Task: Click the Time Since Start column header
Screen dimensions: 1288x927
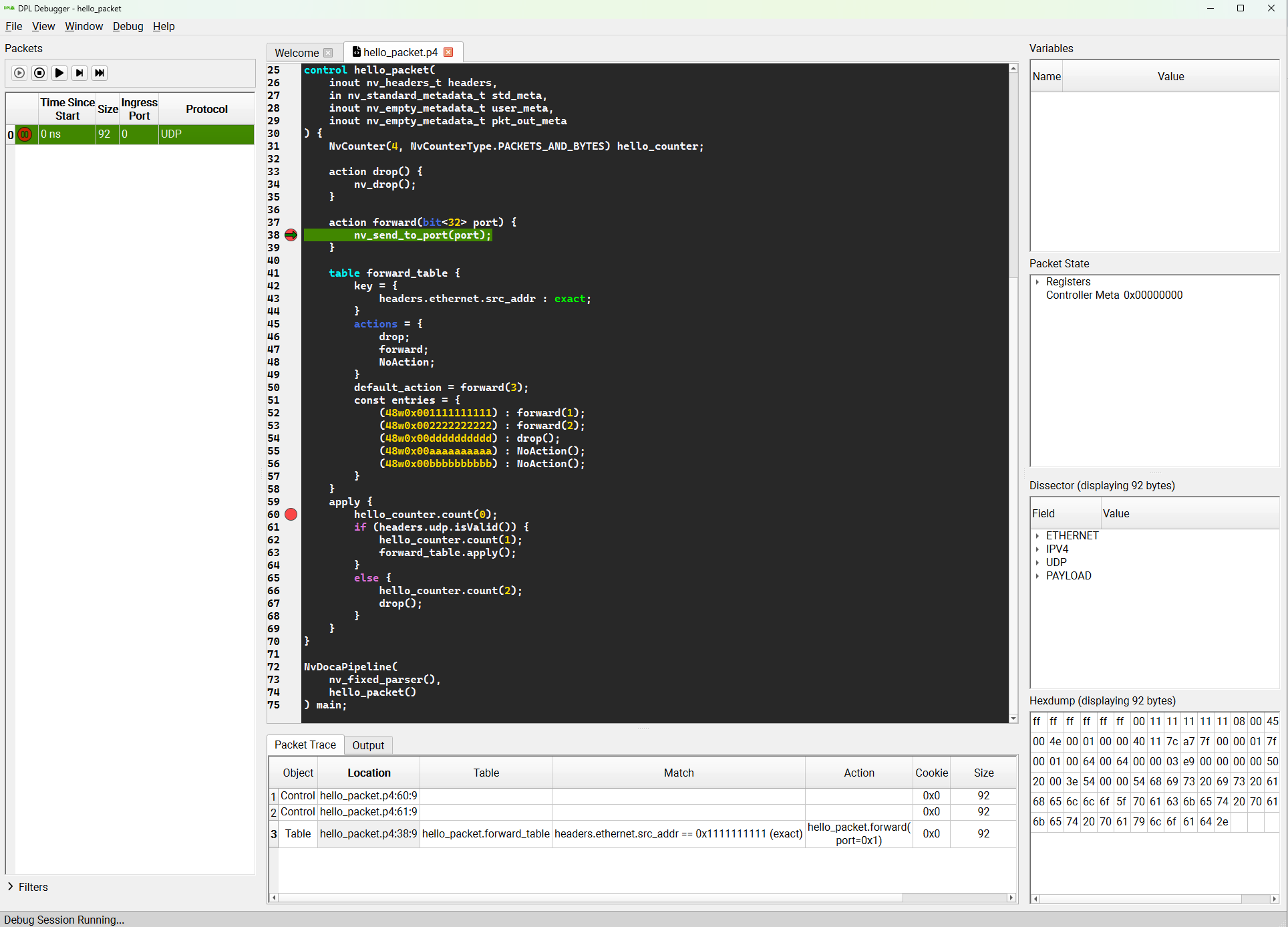Action: pos(67,109)
